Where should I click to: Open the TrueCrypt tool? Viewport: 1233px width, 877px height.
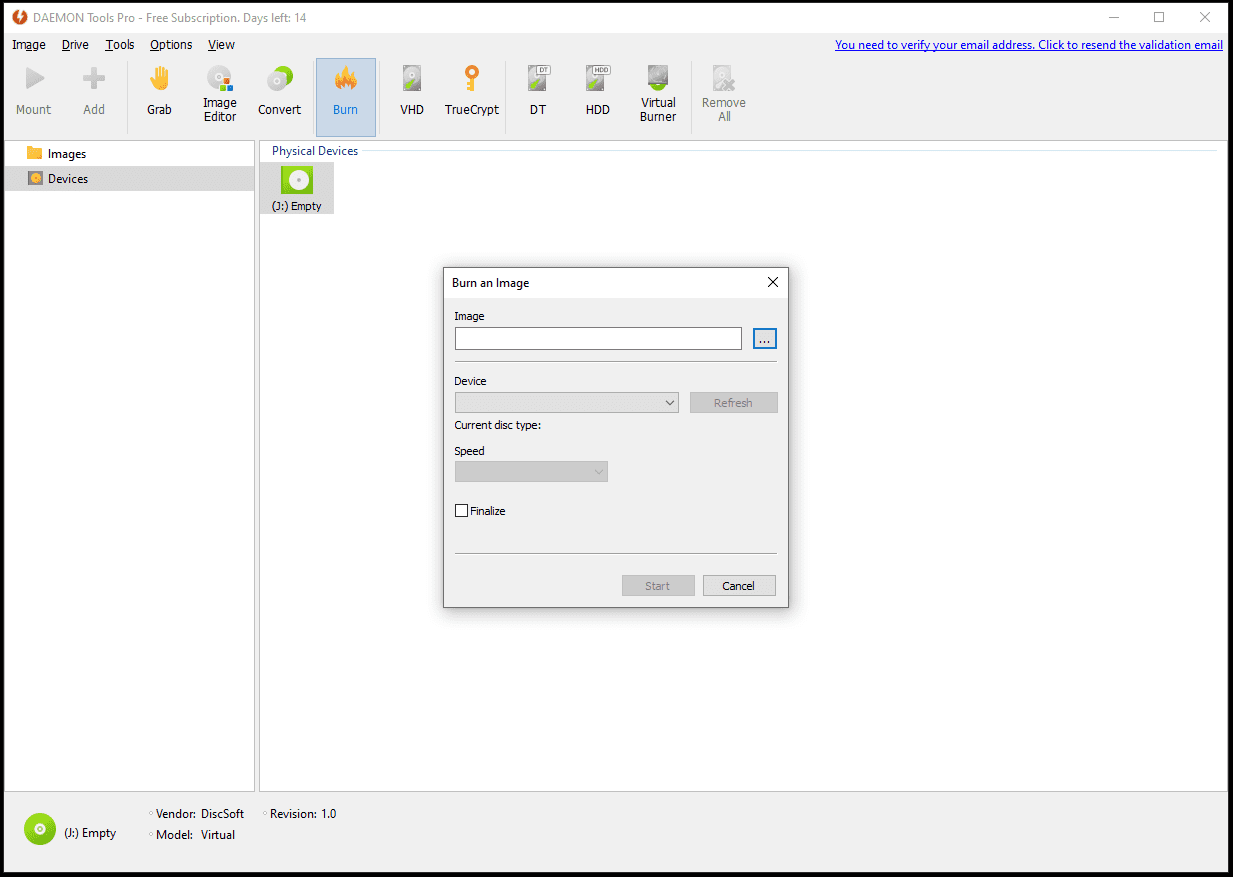pos(472,92)
